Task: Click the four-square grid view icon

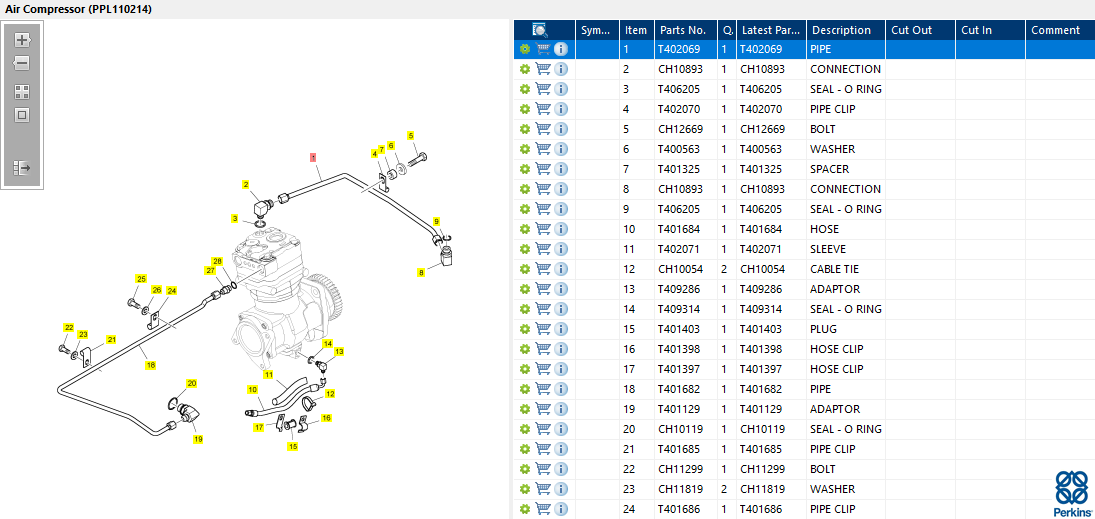Action: tap(22, 91)
